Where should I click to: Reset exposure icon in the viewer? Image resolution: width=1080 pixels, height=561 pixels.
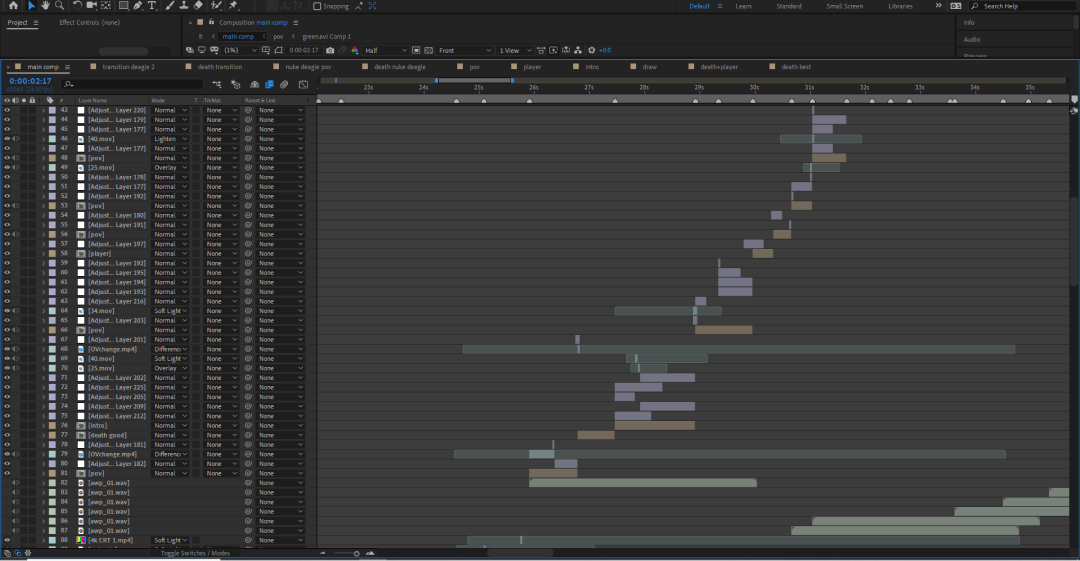[x=592, y=50]
